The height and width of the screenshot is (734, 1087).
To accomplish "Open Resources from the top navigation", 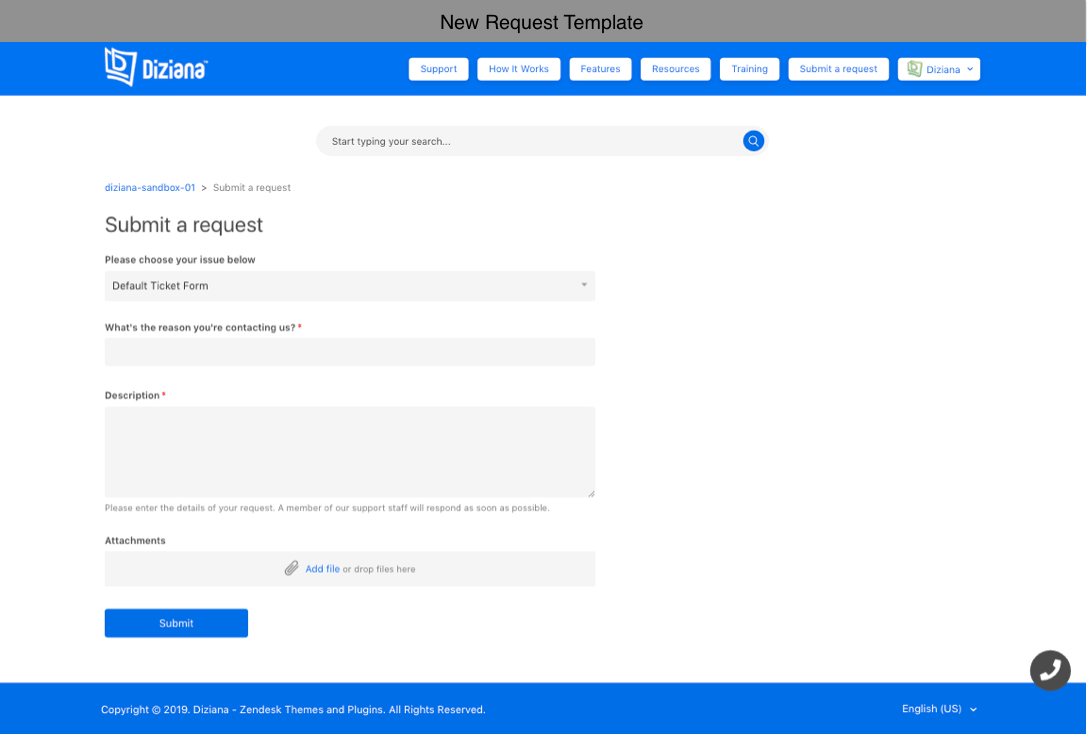I will tap(675, 69).
